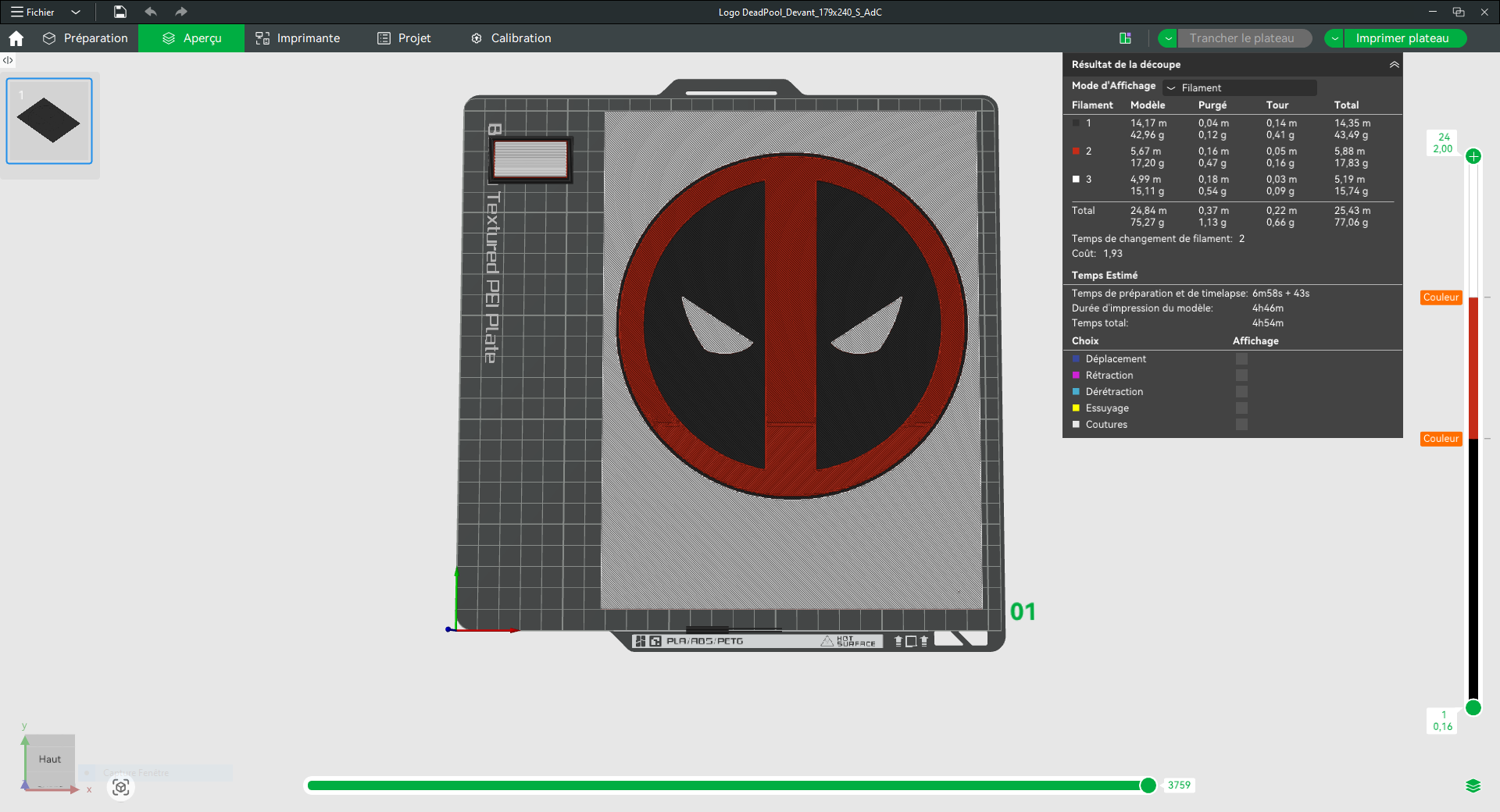Open the Projet tab

point(404,38)
